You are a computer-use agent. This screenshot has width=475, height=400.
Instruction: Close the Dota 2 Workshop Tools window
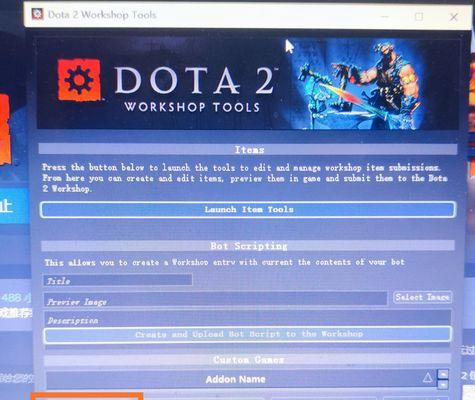[454, 17]
